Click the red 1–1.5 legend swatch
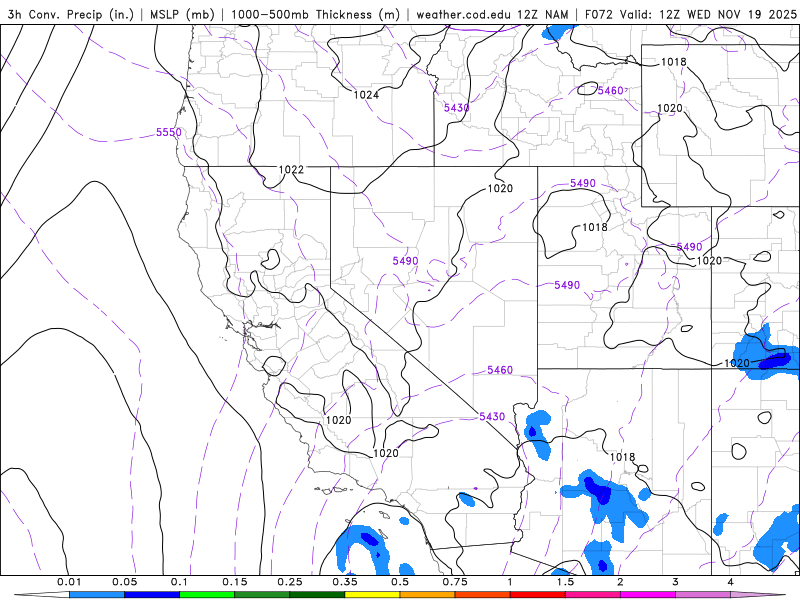This screenshot has width=800, height=600. point(538,595)
